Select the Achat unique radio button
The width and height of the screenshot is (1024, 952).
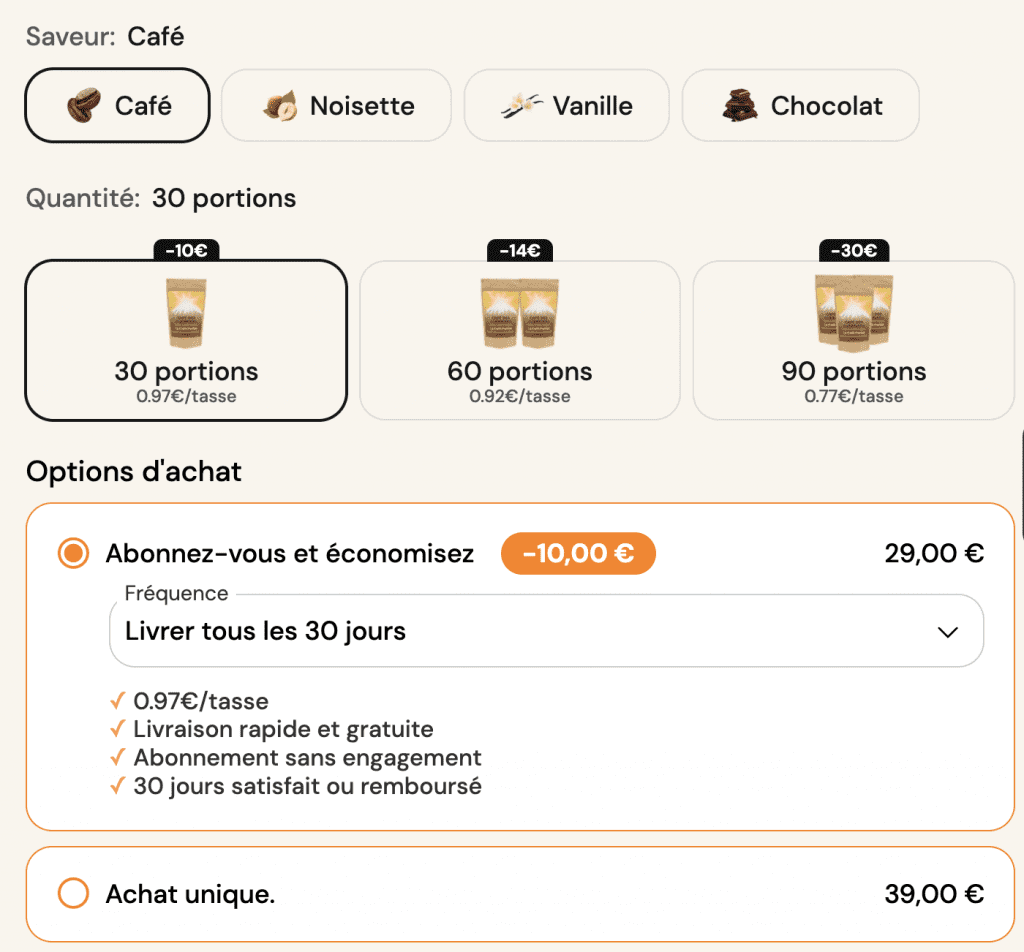point(73,893)
